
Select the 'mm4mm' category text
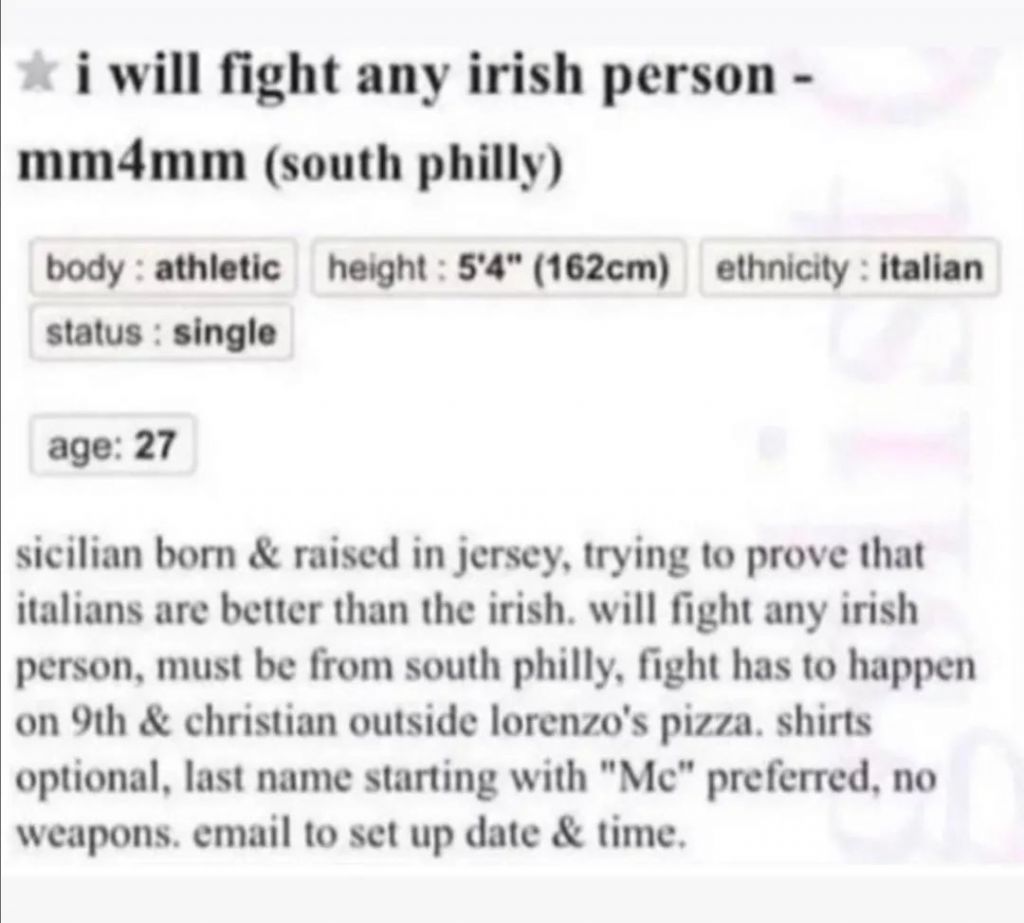(131, 162)
